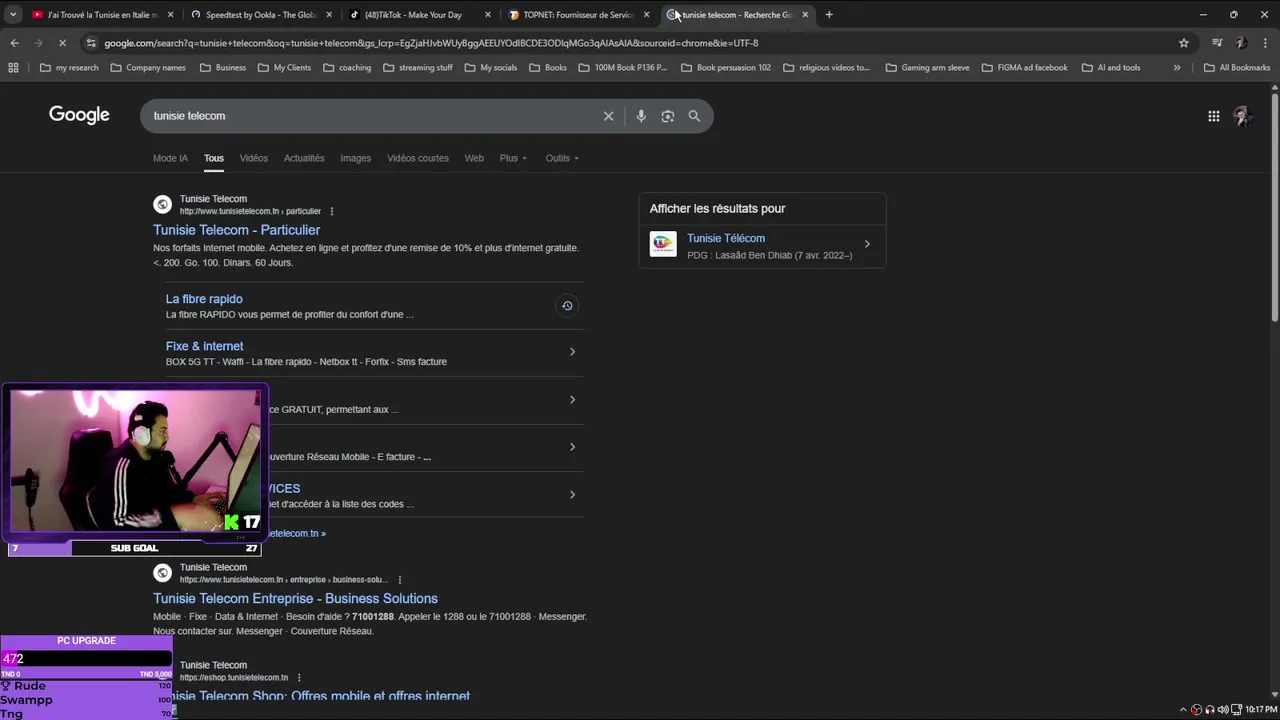
Task: Open the All Bookmarks folder
Action: (1237, 68)
